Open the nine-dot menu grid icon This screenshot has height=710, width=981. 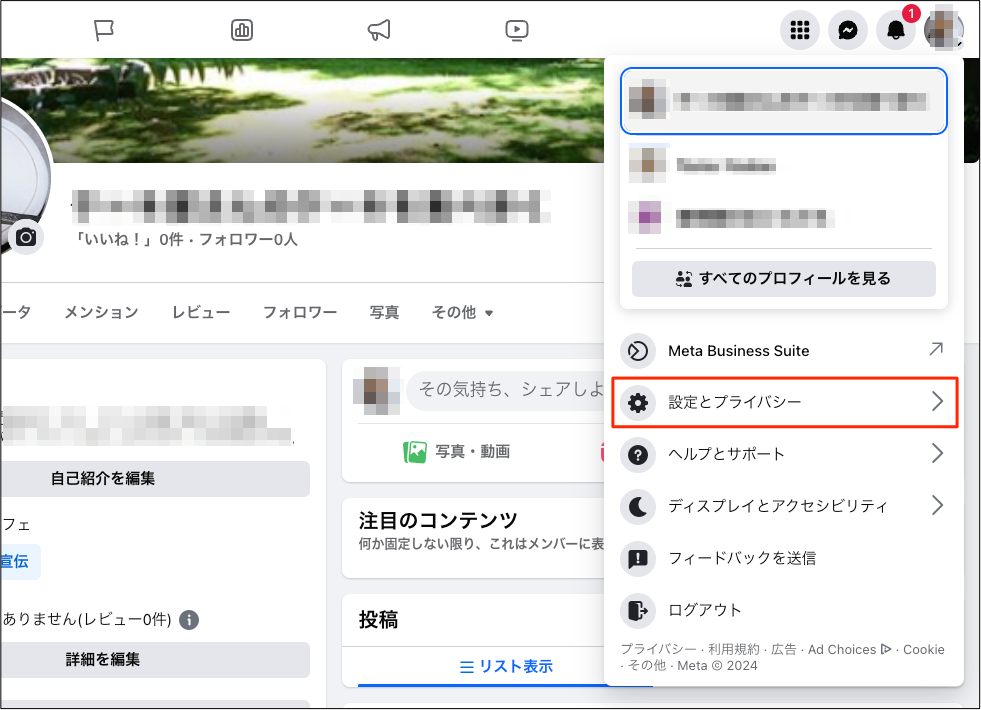[x=800, y=30]
